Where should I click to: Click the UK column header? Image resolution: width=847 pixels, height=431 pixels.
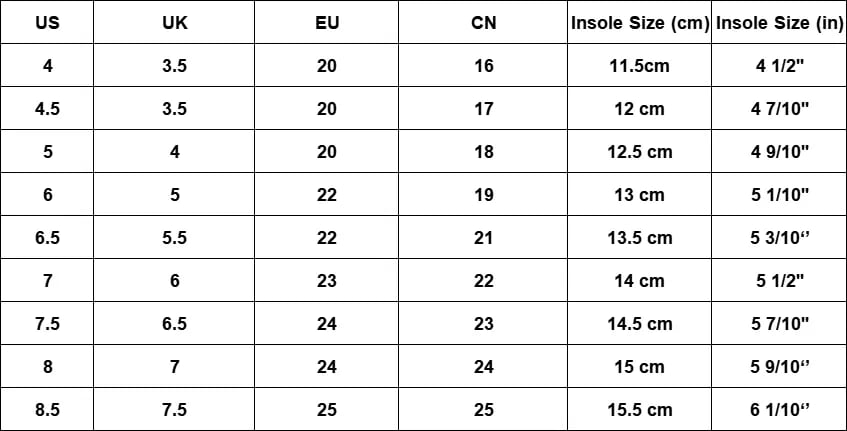pyautogui.click(x=174, y=23)
